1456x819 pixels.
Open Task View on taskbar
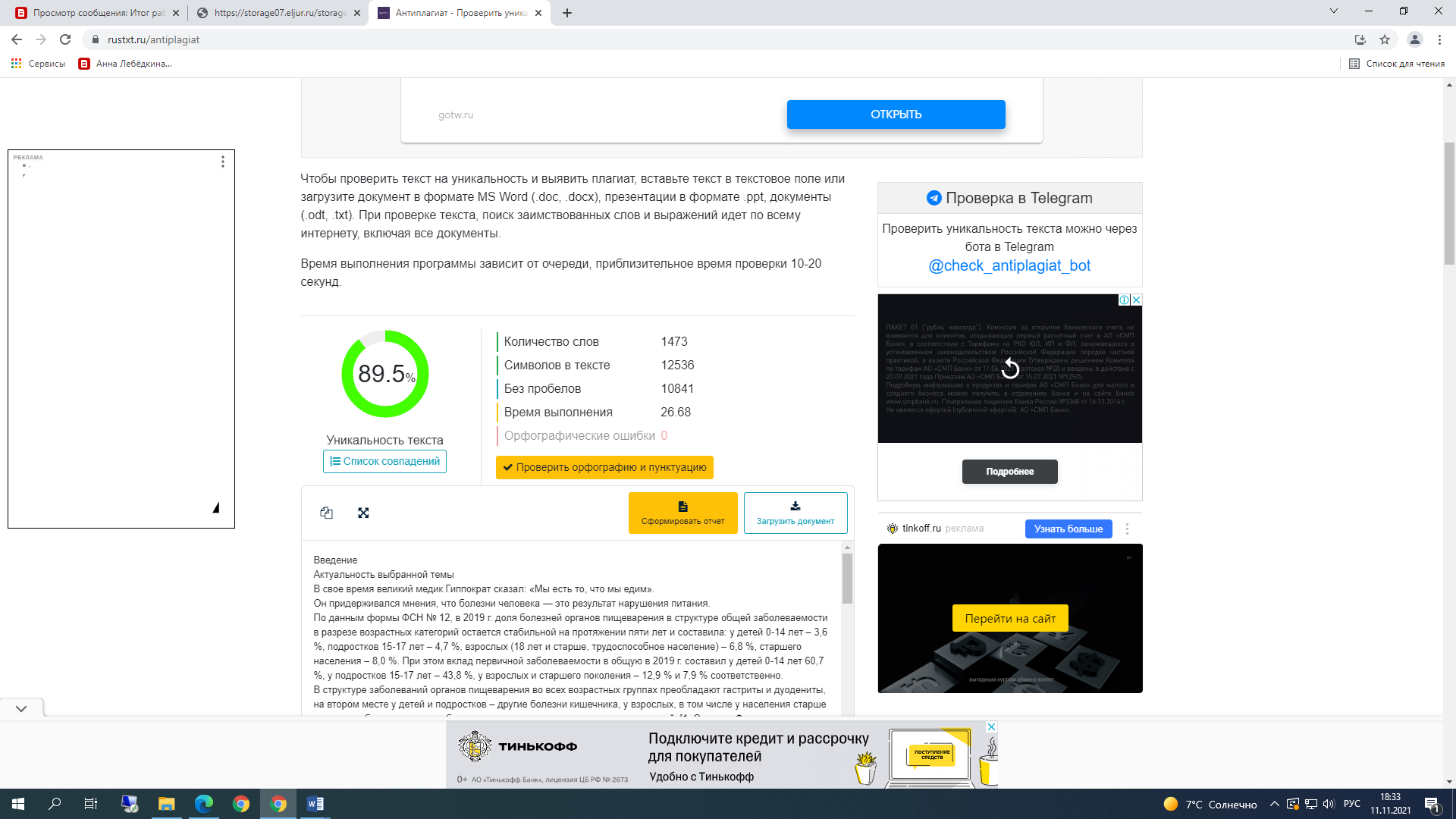point(91,804)
